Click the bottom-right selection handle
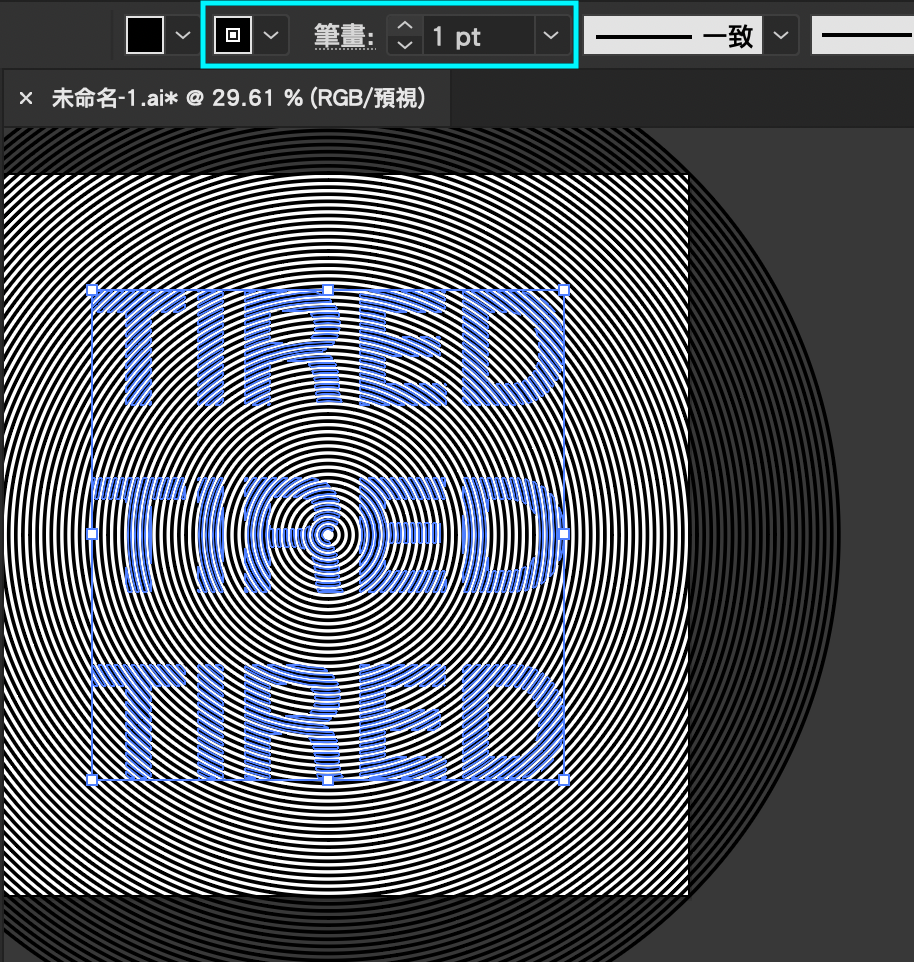This screenshot has height=962, width=914. tap(564, 780)
